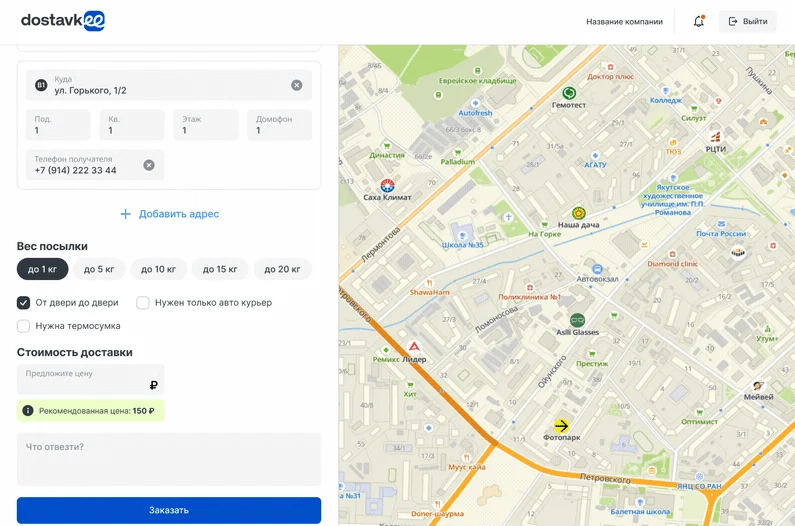Select weight до 20 кг
The height and width of the screenshot is (526, 795).
pyautogui.click(x=282, y=269)
